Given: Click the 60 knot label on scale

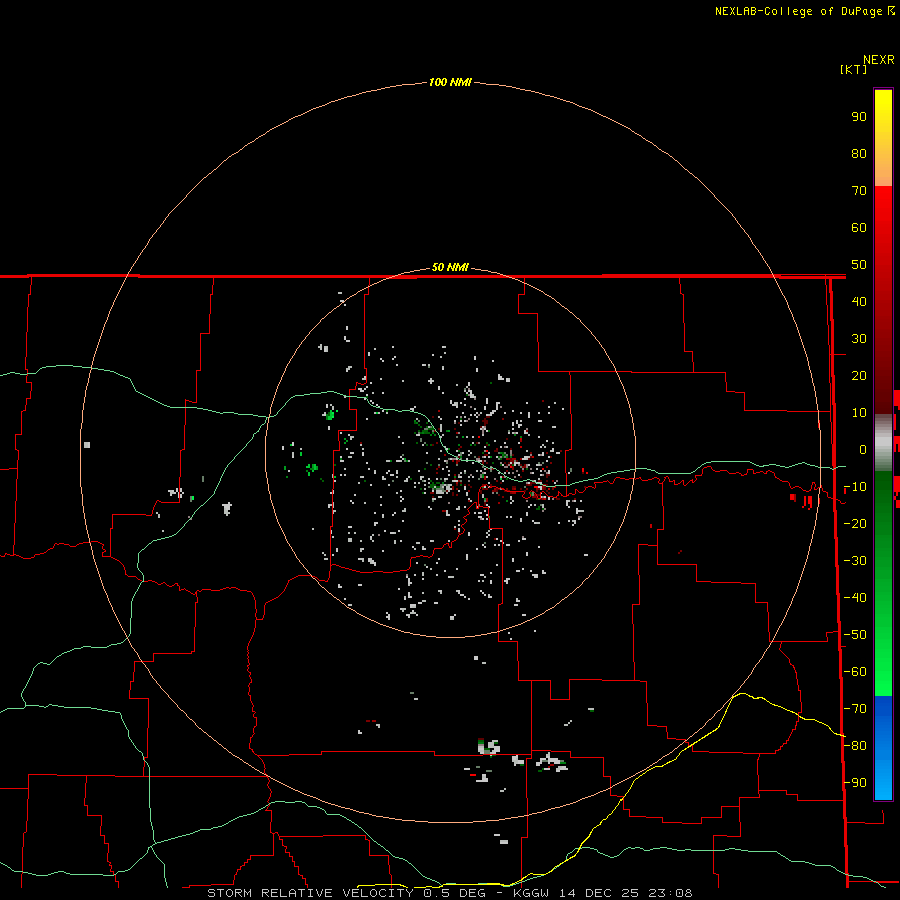Looking at the screenshot, I should pos(859,228).
